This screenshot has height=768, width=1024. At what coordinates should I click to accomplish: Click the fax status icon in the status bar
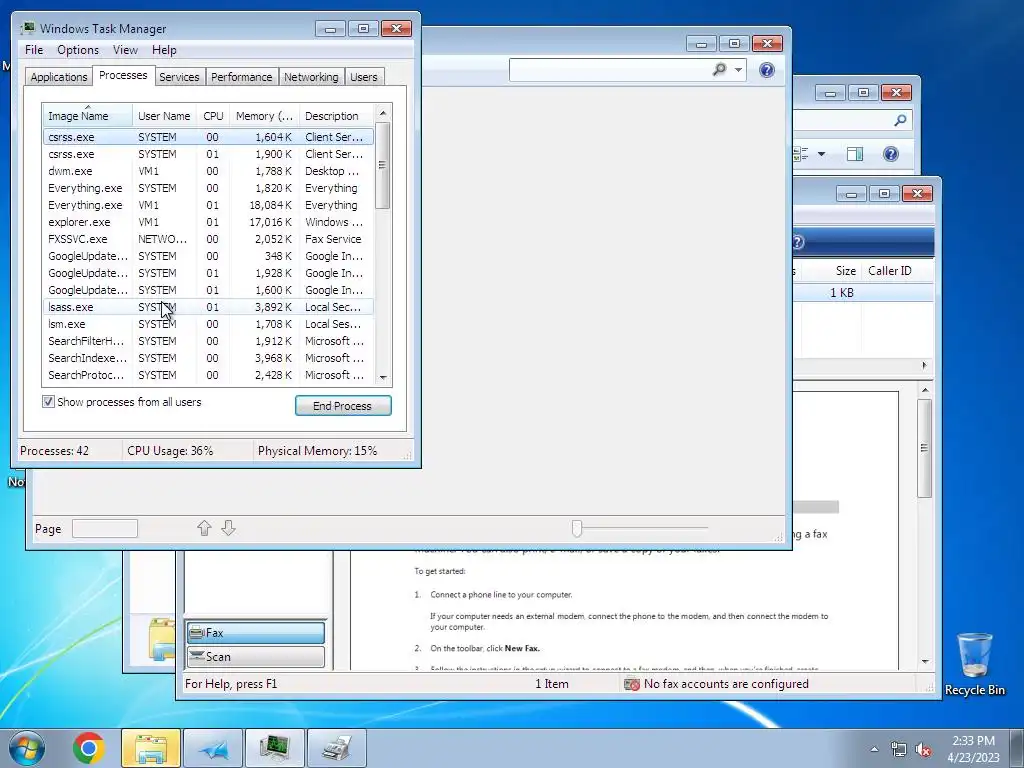[632, 684]
